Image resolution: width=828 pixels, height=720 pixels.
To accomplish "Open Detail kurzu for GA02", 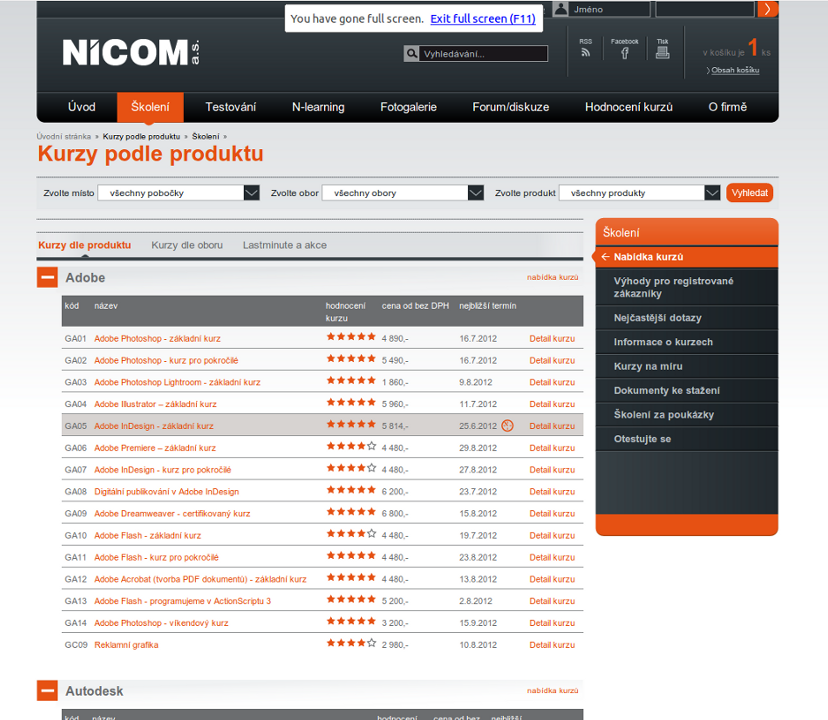I will pyautogui.click(x=552, y=360).
